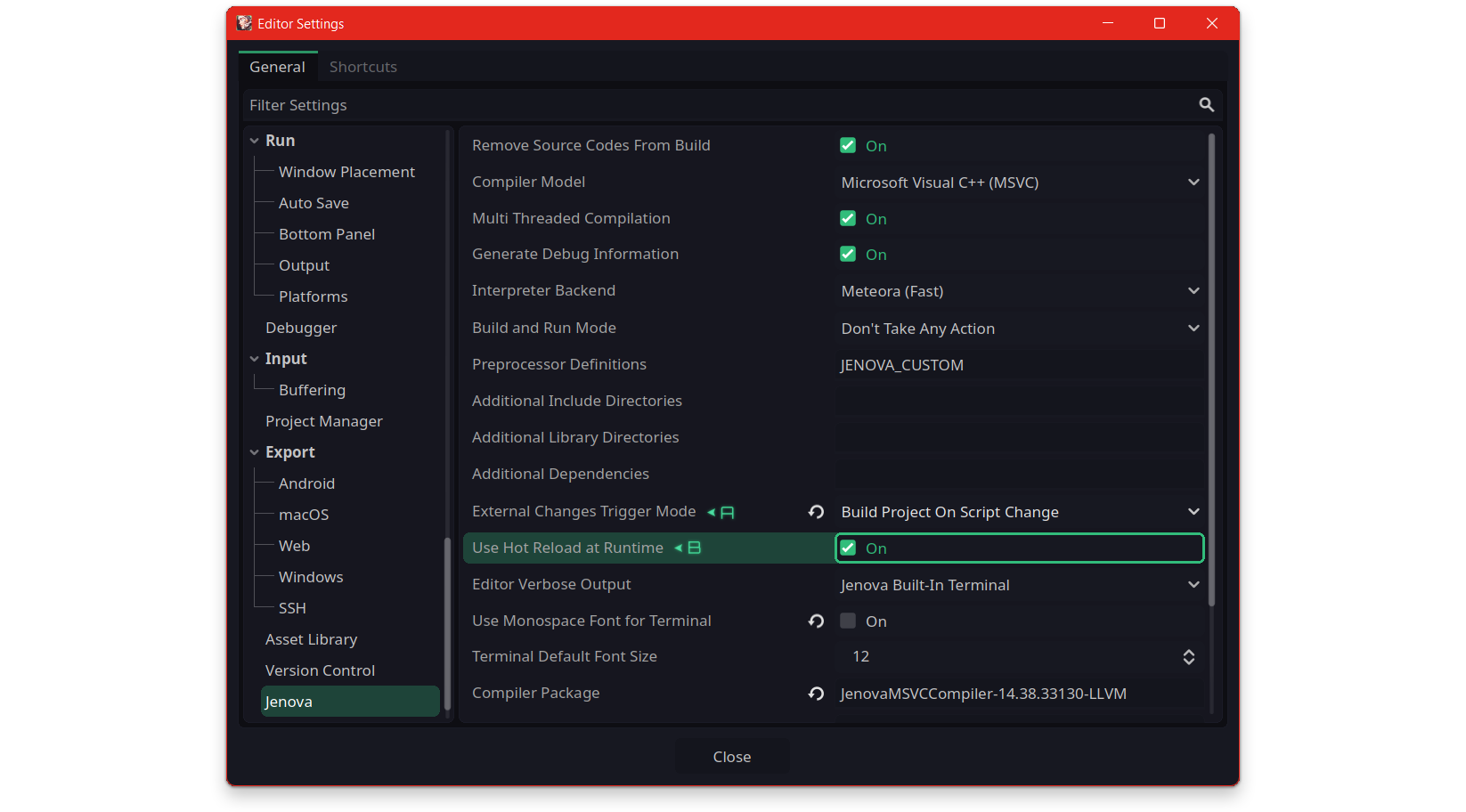Click the Terminal Default Font Size value 12
The image size is (1466, 812).
point(860,657)
